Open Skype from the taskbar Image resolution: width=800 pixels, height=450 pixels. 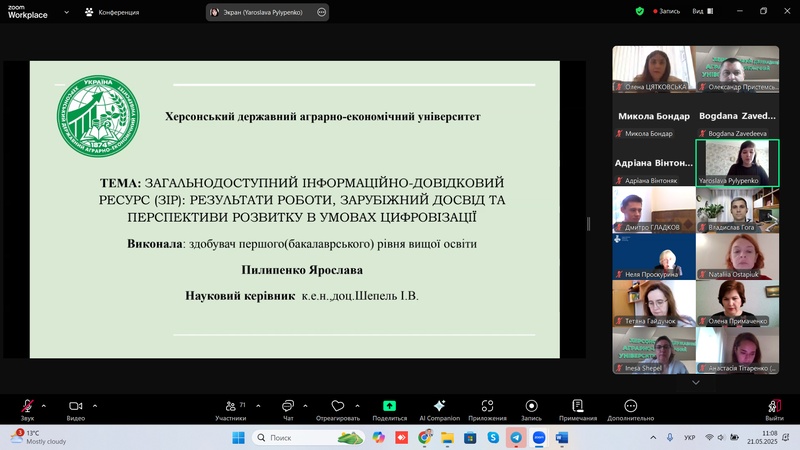493,438
